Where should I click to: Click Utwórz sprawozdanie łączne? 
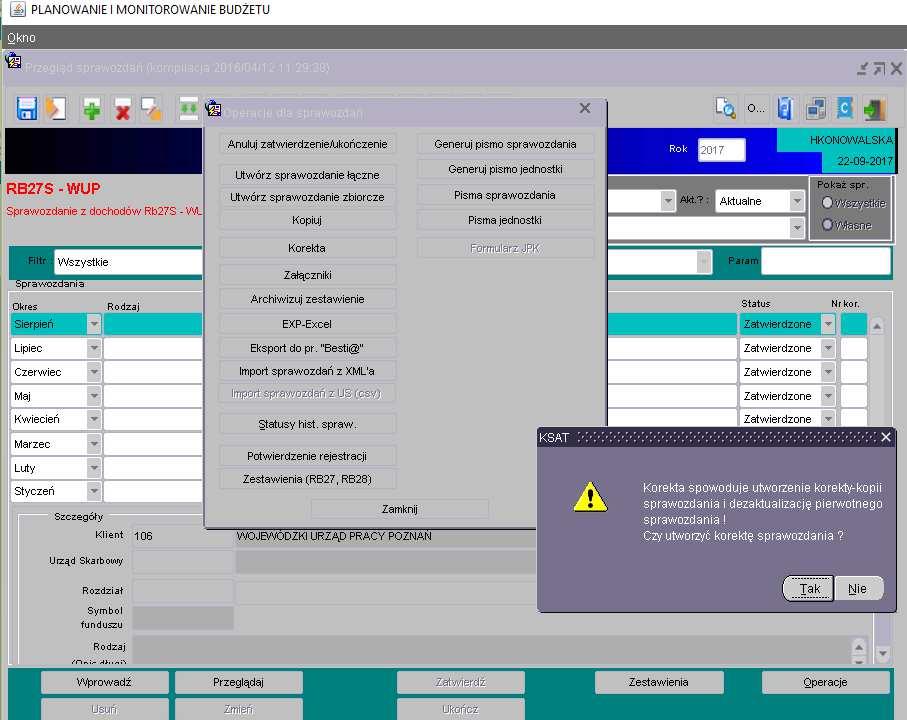[x=307, y=175]
